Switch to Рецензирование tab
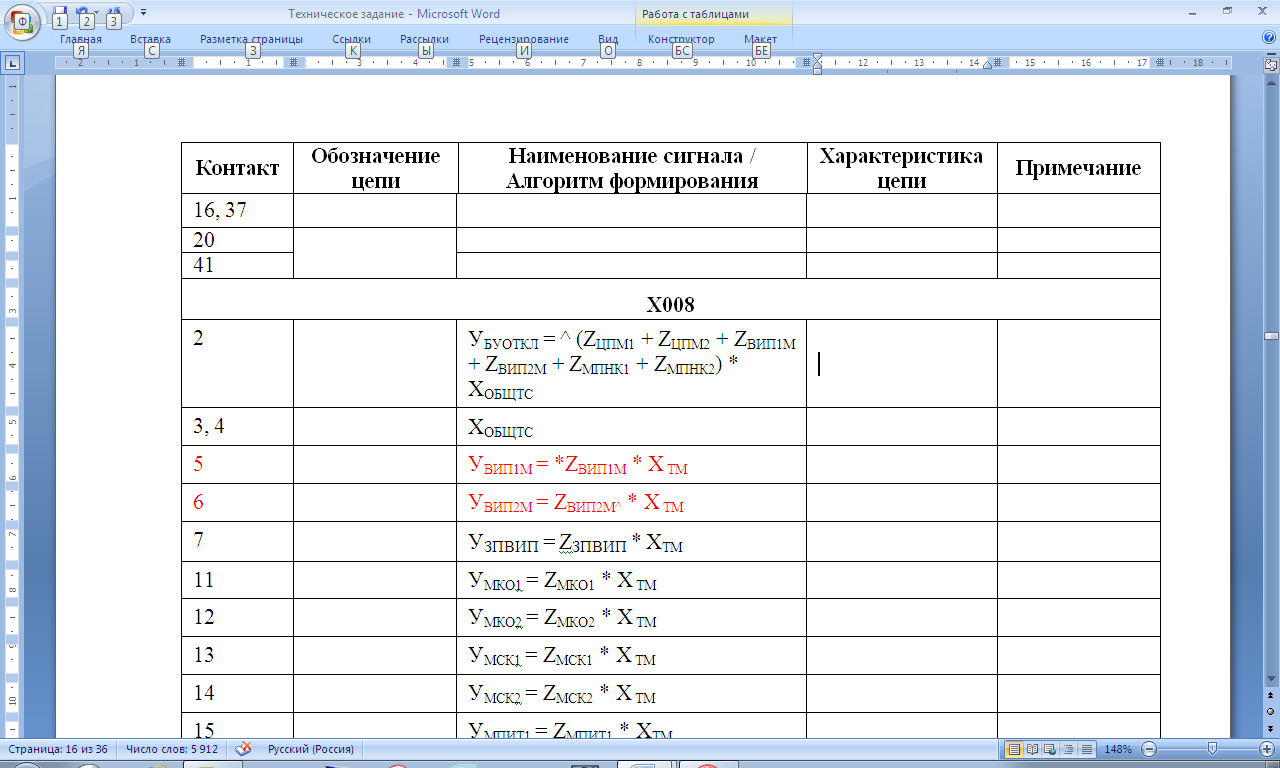 (x=524, y=39)
